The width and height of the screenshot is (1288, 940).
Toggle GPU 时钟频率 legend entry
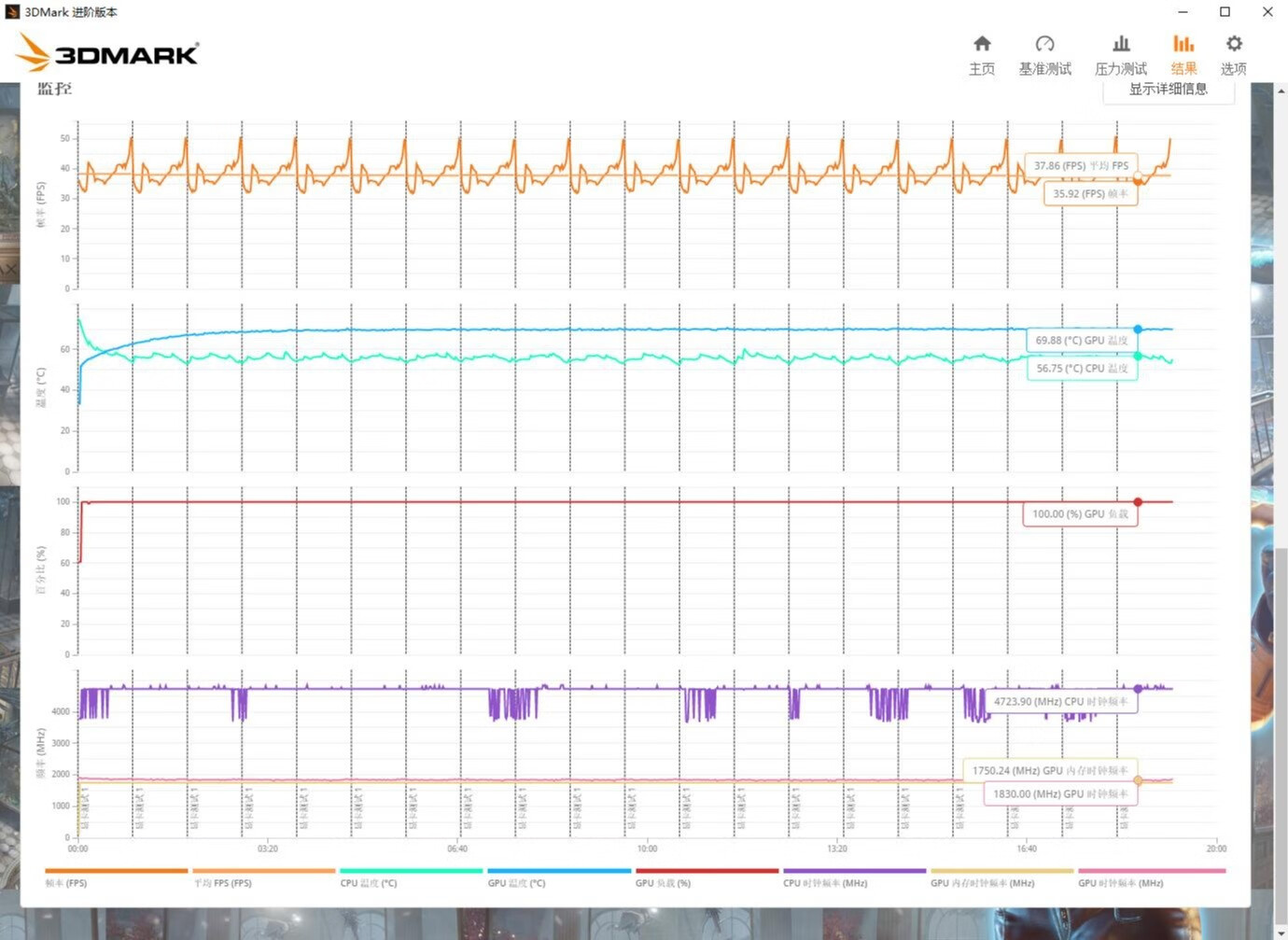pyautogui.click(x=1151, y=877)
